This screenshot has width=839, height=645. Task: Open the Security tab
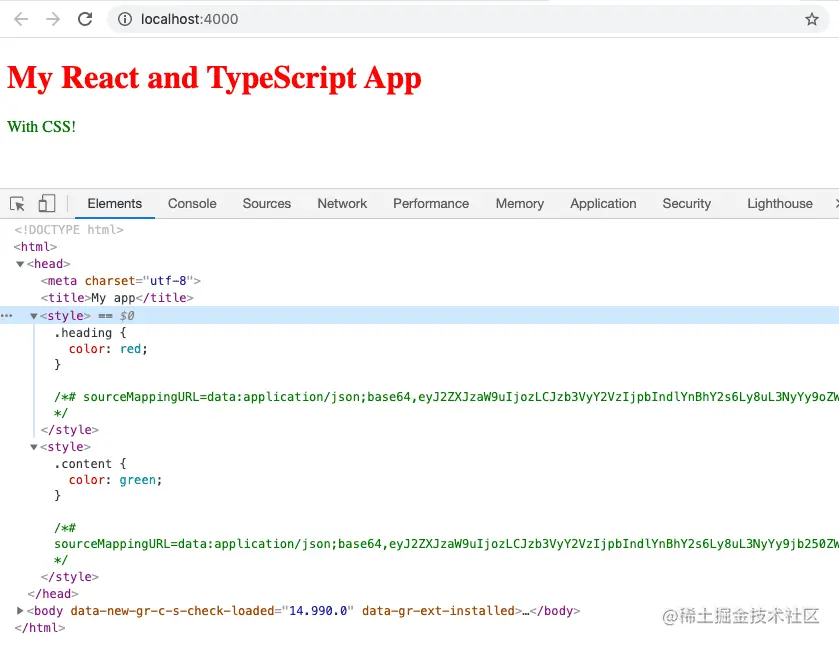687,204
